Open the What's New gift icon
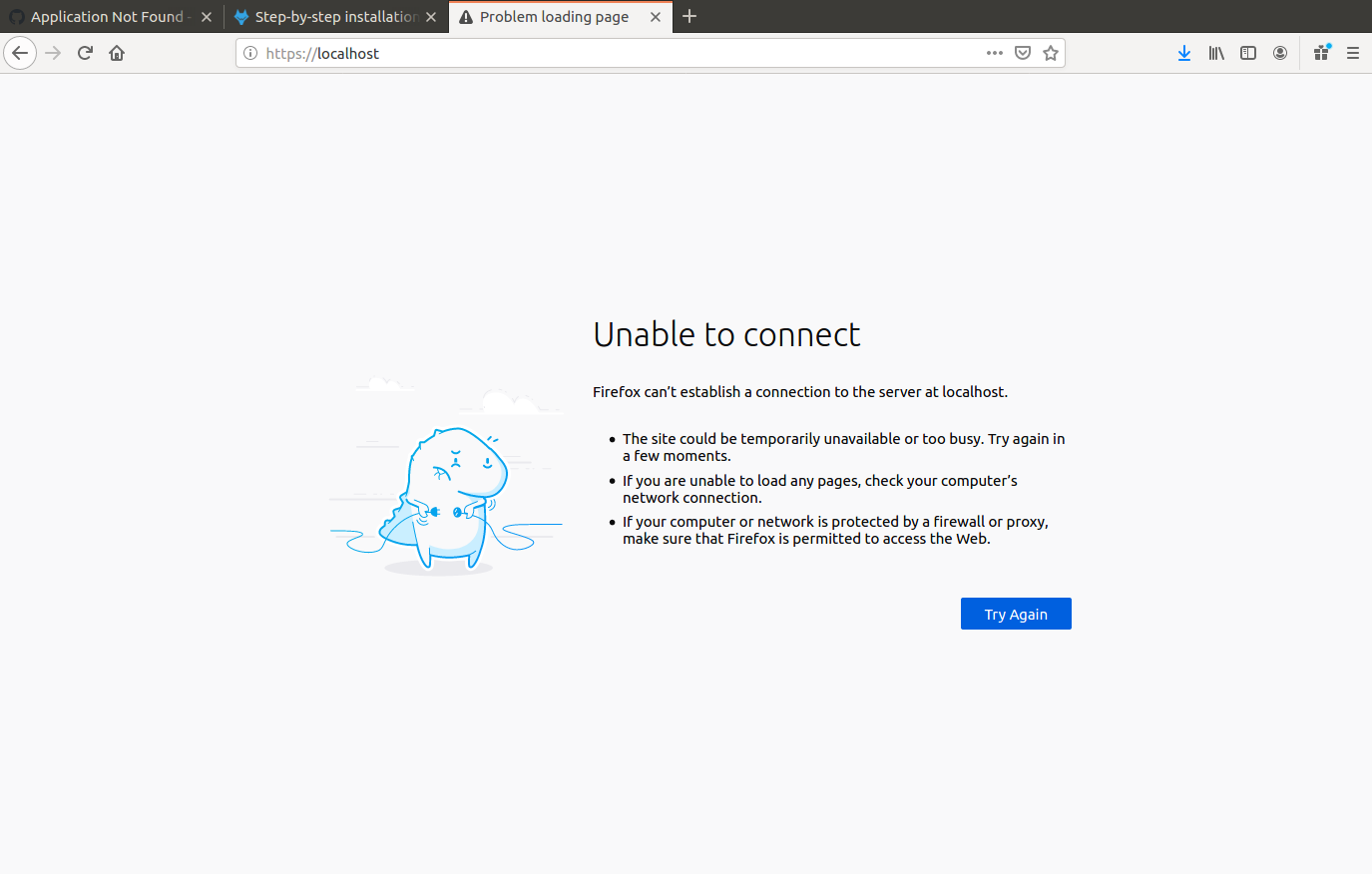Screen dimensions: 1372x874 pyautogui.click(x=1321, y=53)
